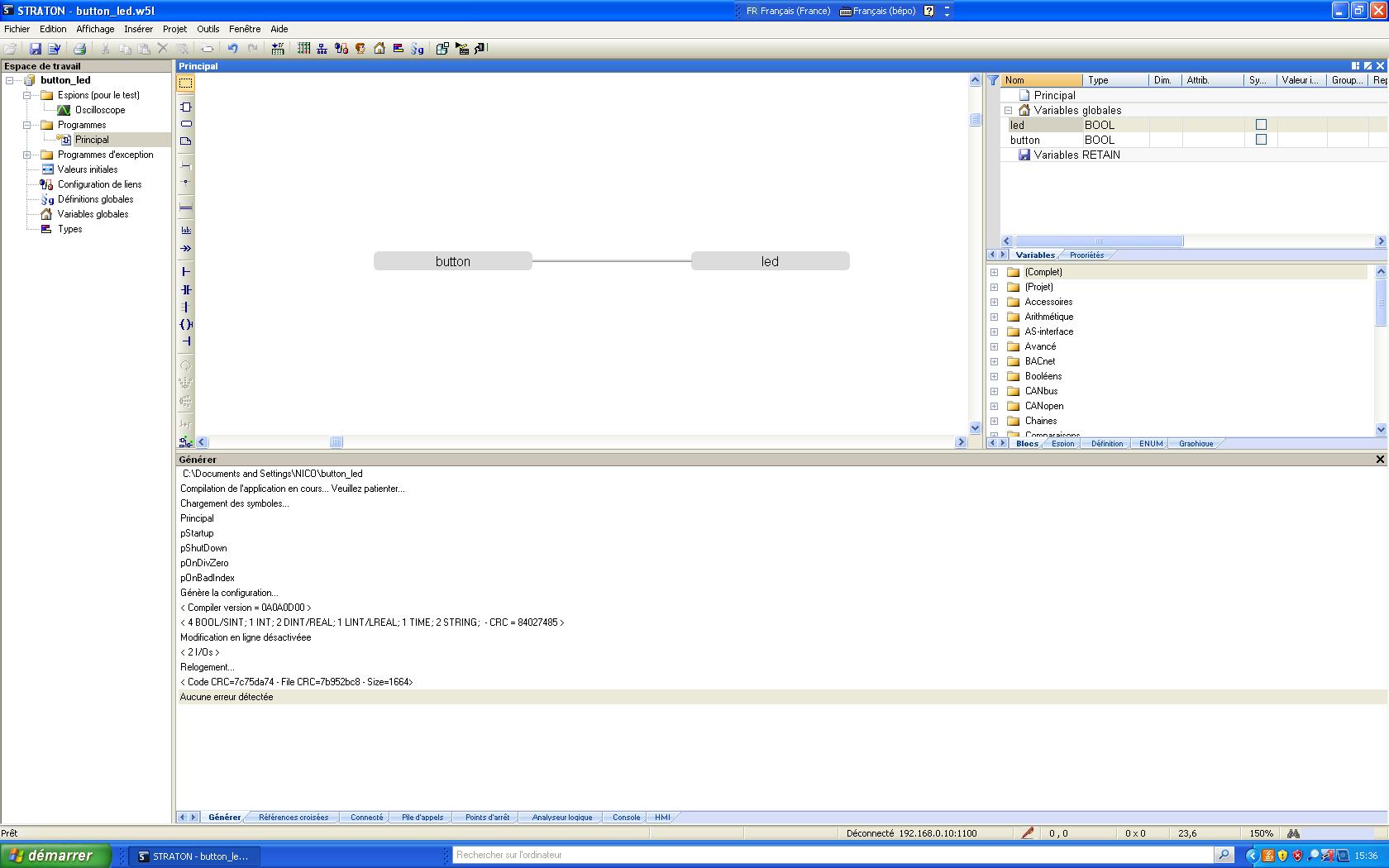Toggle the Sy... checkbox for led variable
Viewport: 1389px width, 868px height.
pos(1261,125)
